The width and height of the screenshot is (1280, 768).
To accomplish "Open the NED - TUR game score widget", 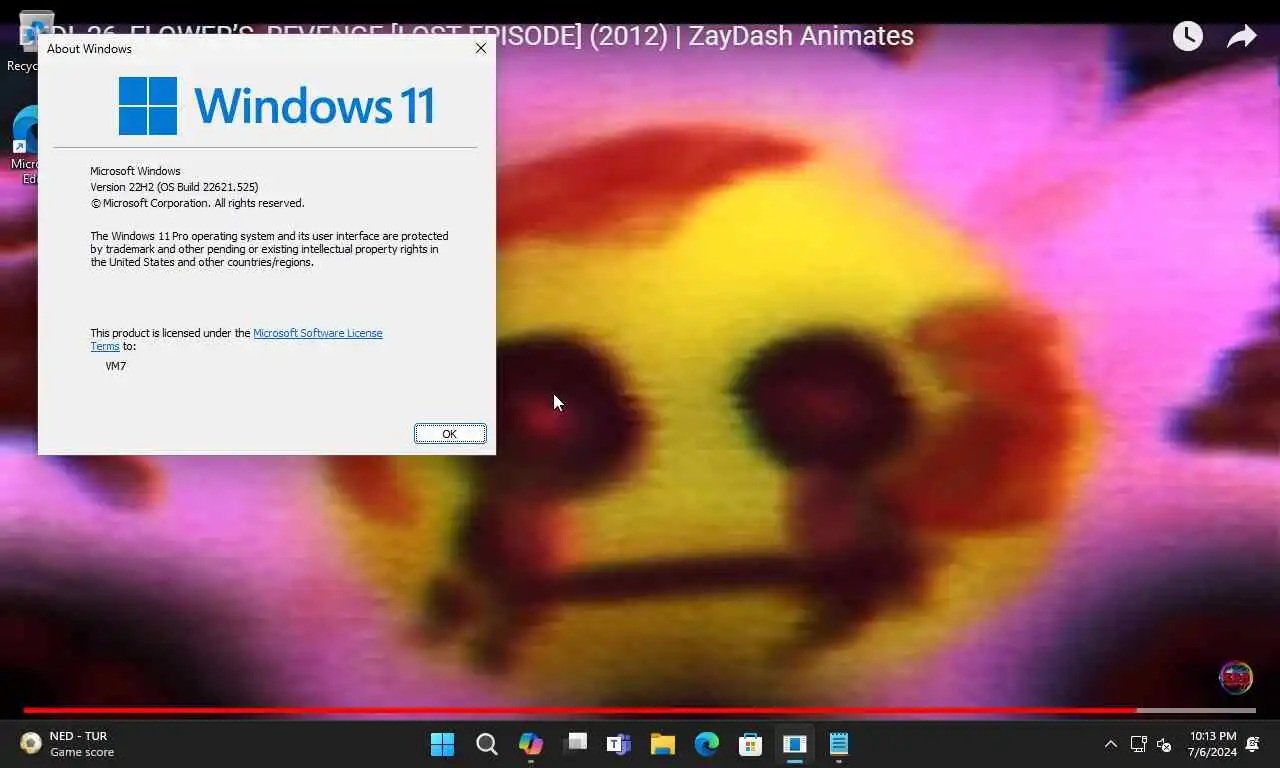I will point(68,744).
